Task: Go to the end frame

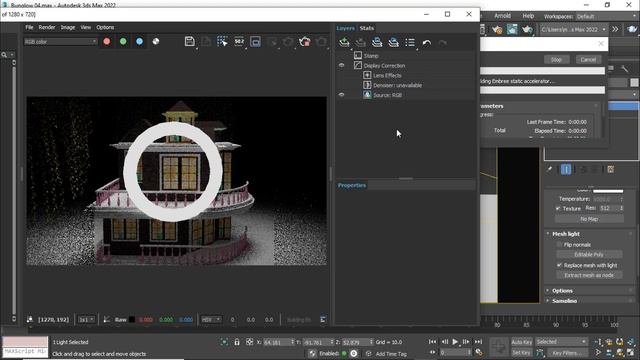Action: (478, 342)
